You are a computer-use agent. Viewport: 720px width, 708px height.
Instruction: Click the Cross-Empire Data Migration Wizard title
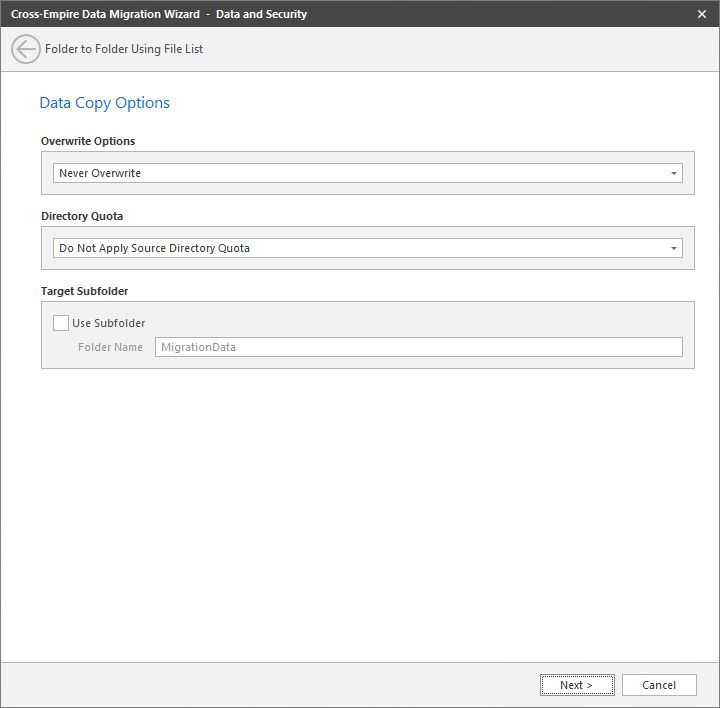tap(105, 14)
